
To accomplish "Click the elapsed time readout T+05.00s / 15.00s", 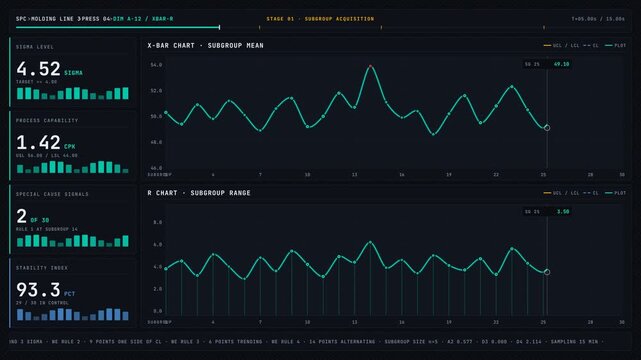I will pos(598,19).
